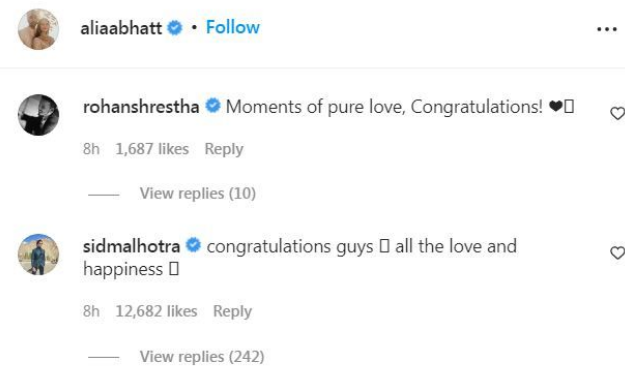Reply to sidmalhotra's comment
The height and width of the screenshot is (377, 625).
click(x=232, y=311)
